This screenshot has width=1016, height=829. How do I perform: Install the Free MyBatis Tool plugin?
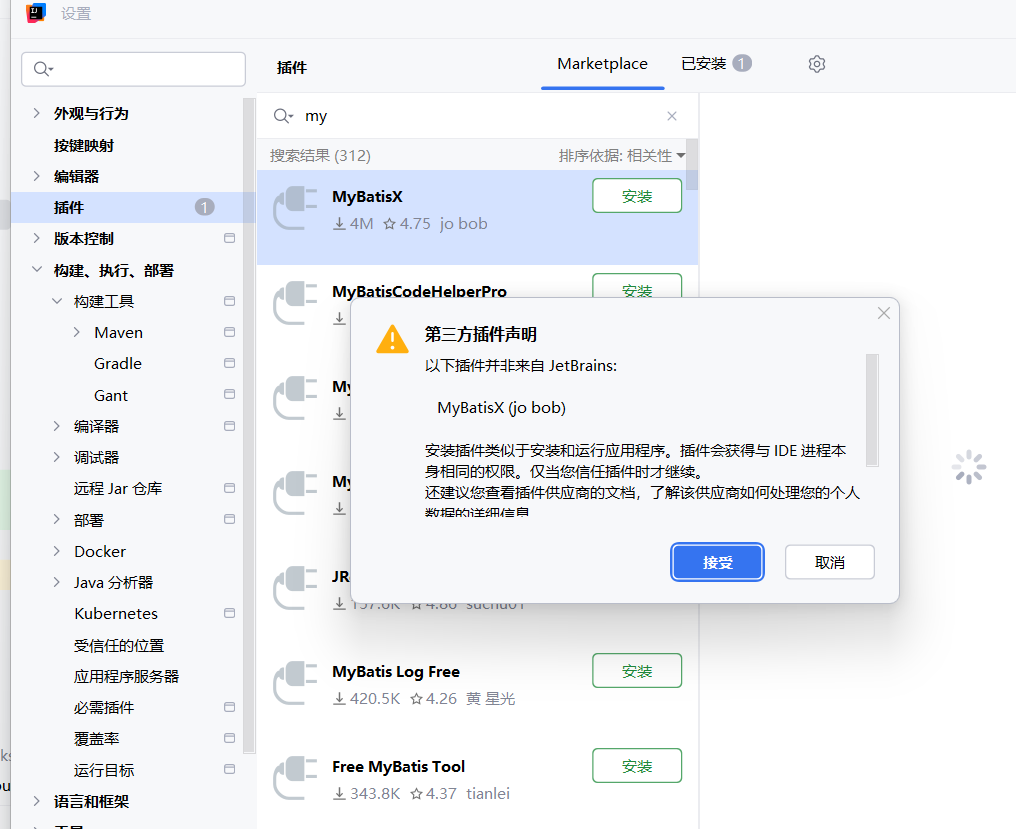coord(637,765)
